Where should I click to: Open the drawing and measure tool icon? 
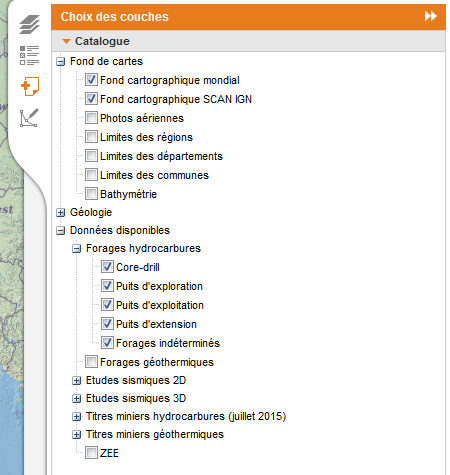click(29, 118)
